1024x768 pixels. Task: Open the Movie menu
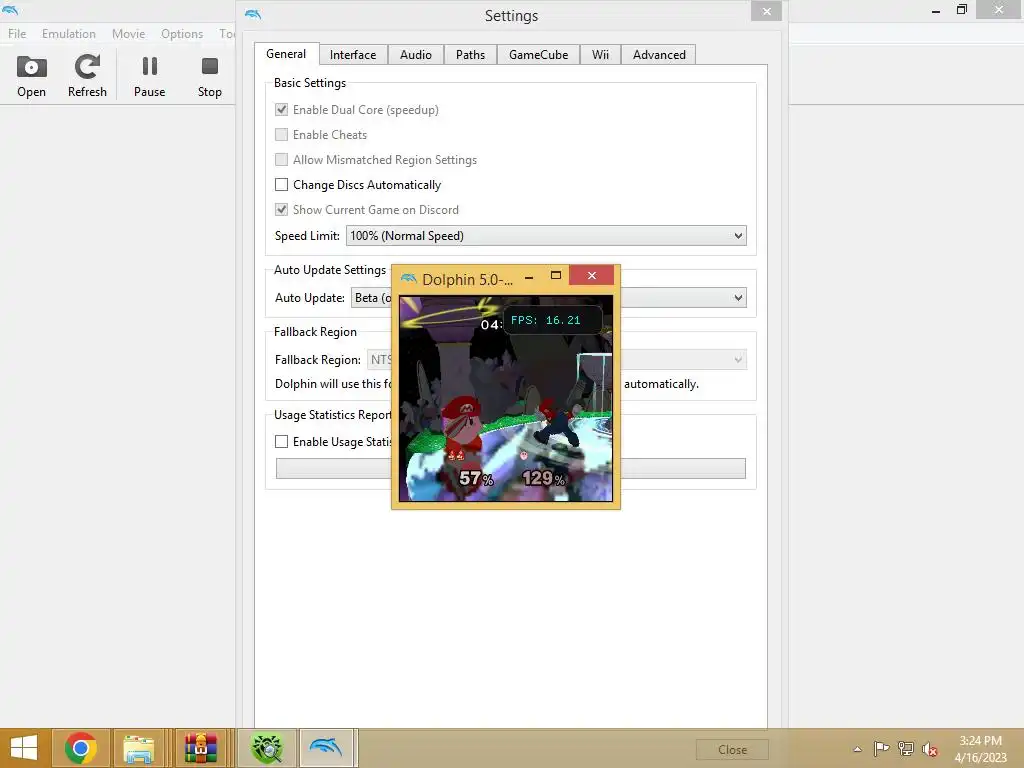(128, 33)
